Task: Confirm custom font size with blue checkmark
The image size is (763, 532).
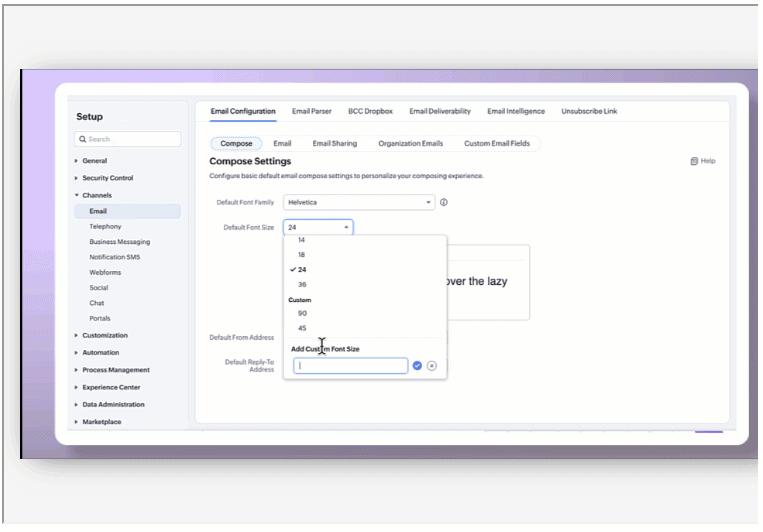Action: (x=417, y=366)
